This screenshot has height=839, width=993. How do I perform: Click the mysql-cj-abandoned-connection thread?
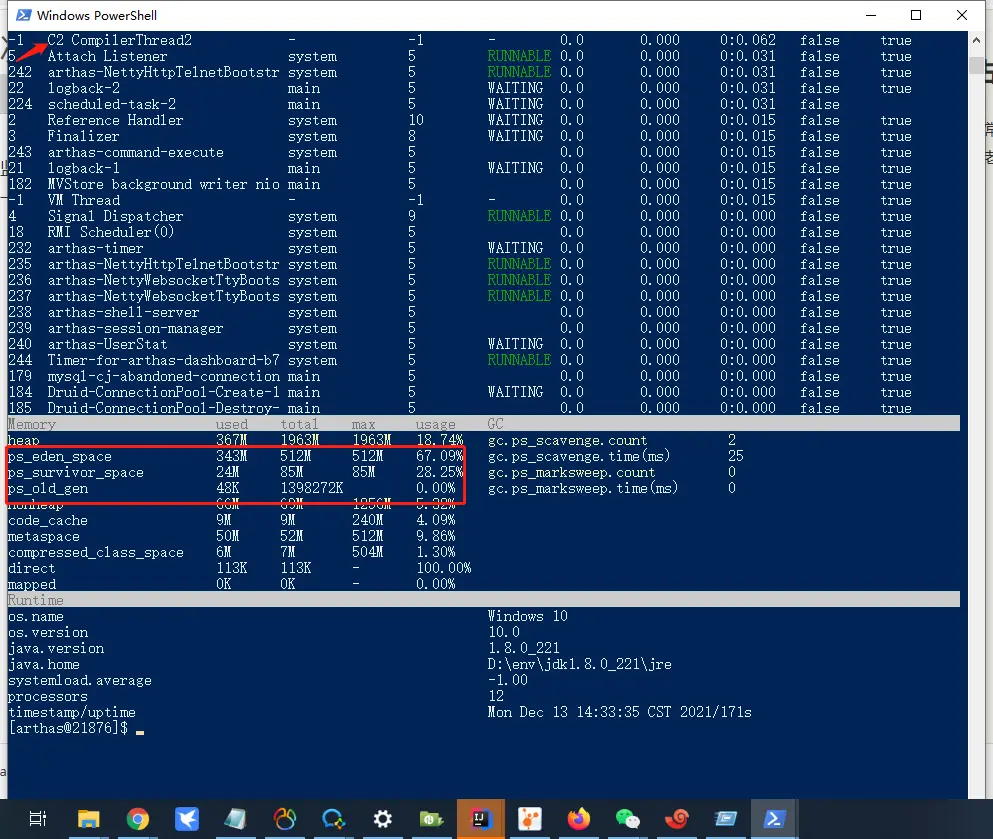[163, 377]
